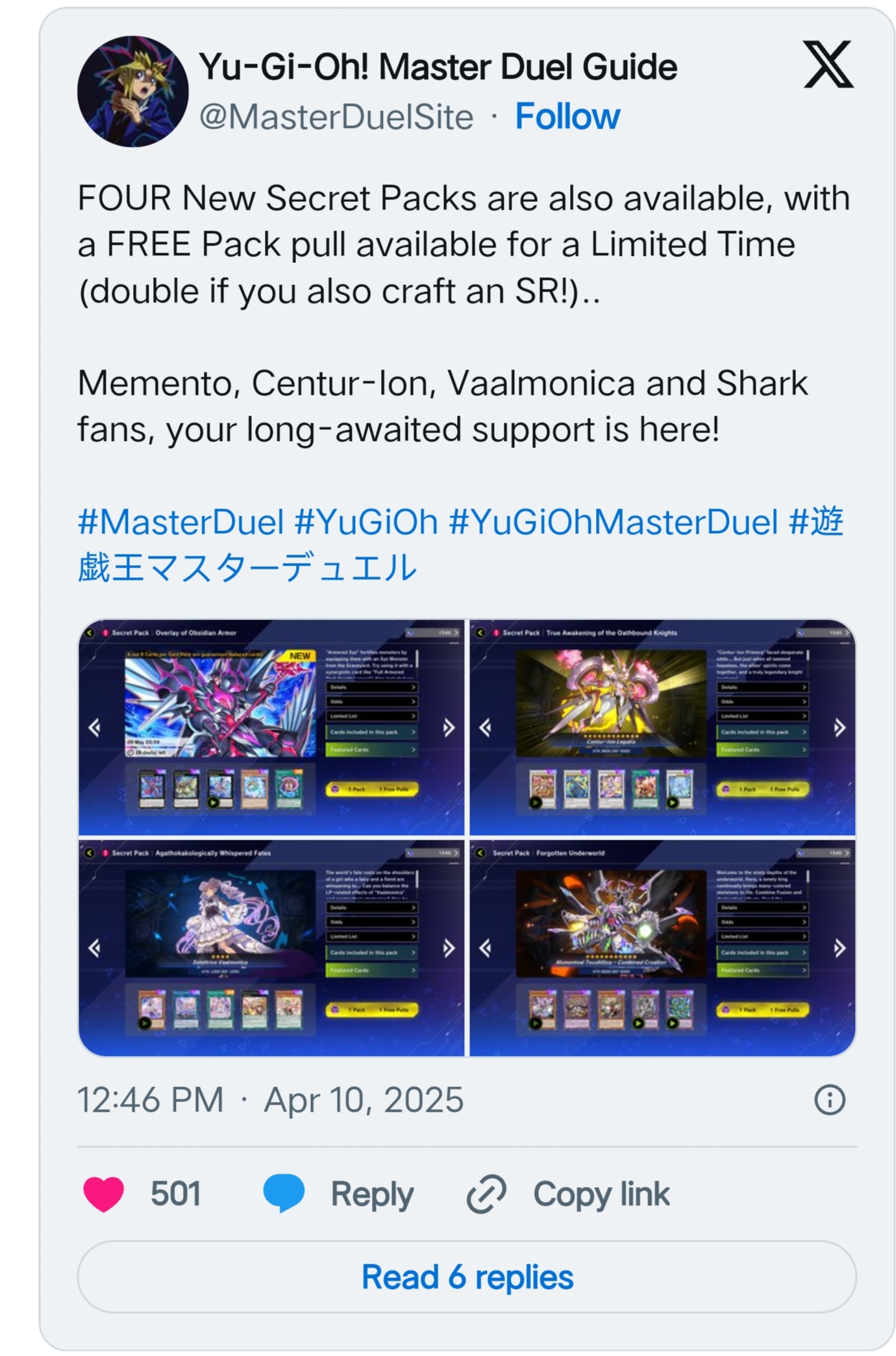Like the tweet with heart icon
This screenshot has width=896, height=1356.
pos(104,1194)
